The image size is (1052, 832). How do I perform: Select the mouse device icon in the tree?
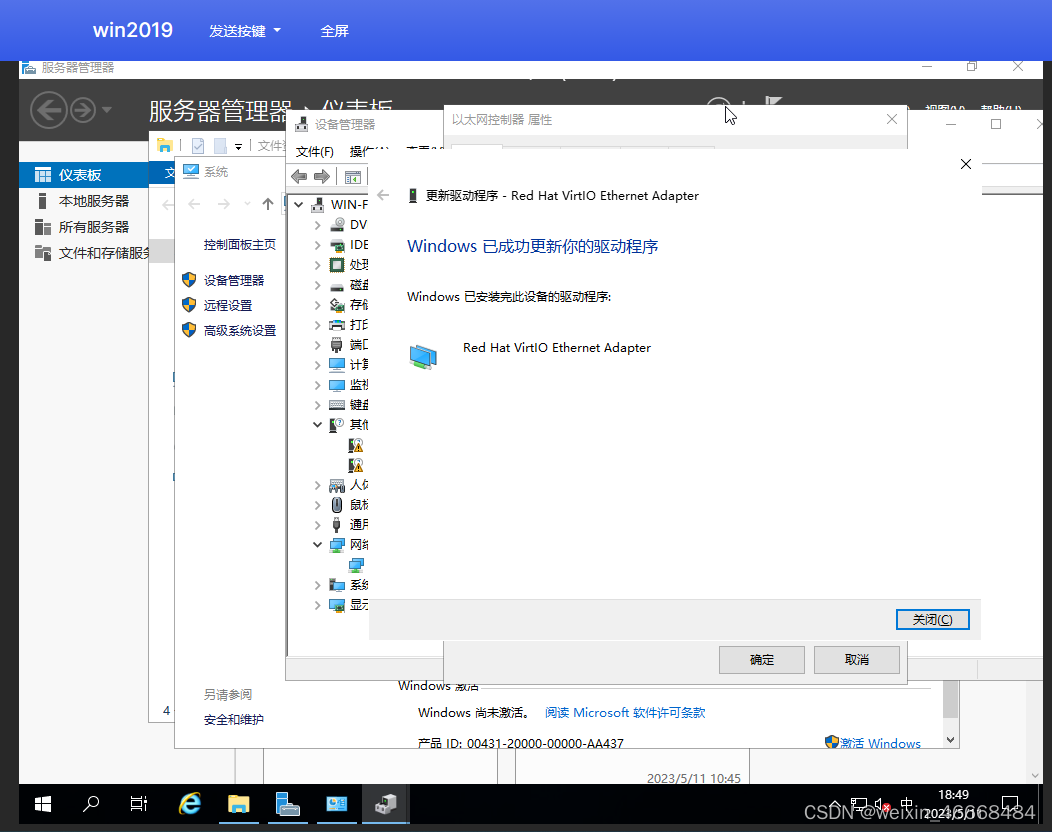337,505
